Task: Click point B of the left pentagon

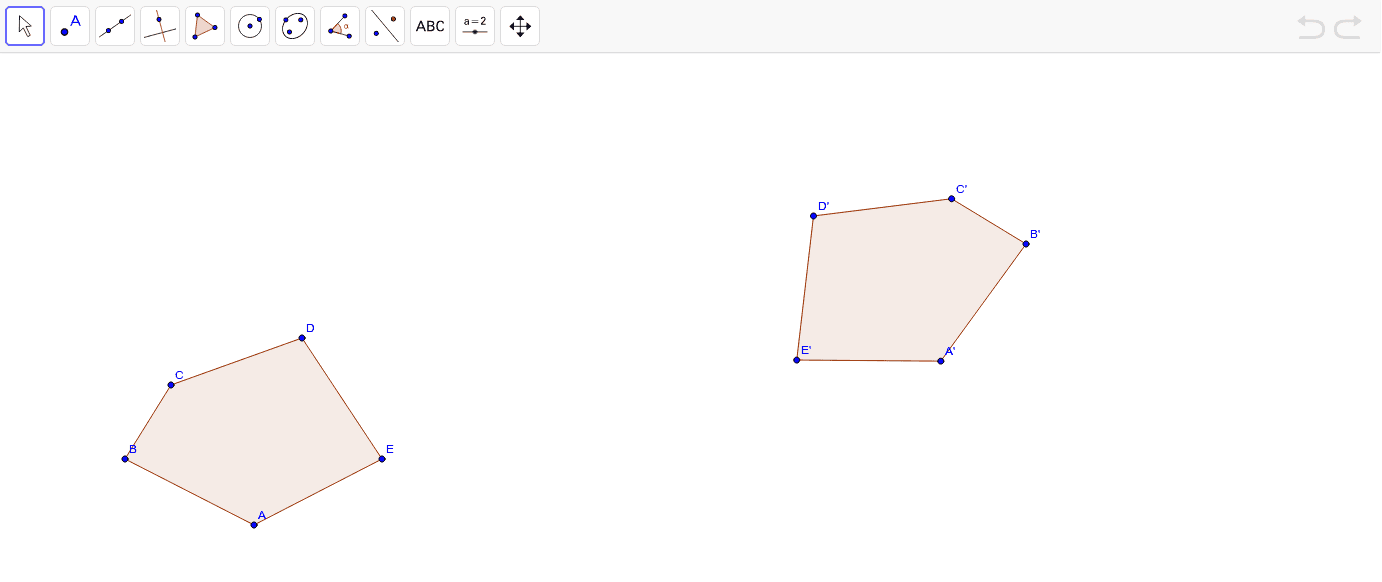Action: [125, 459]
